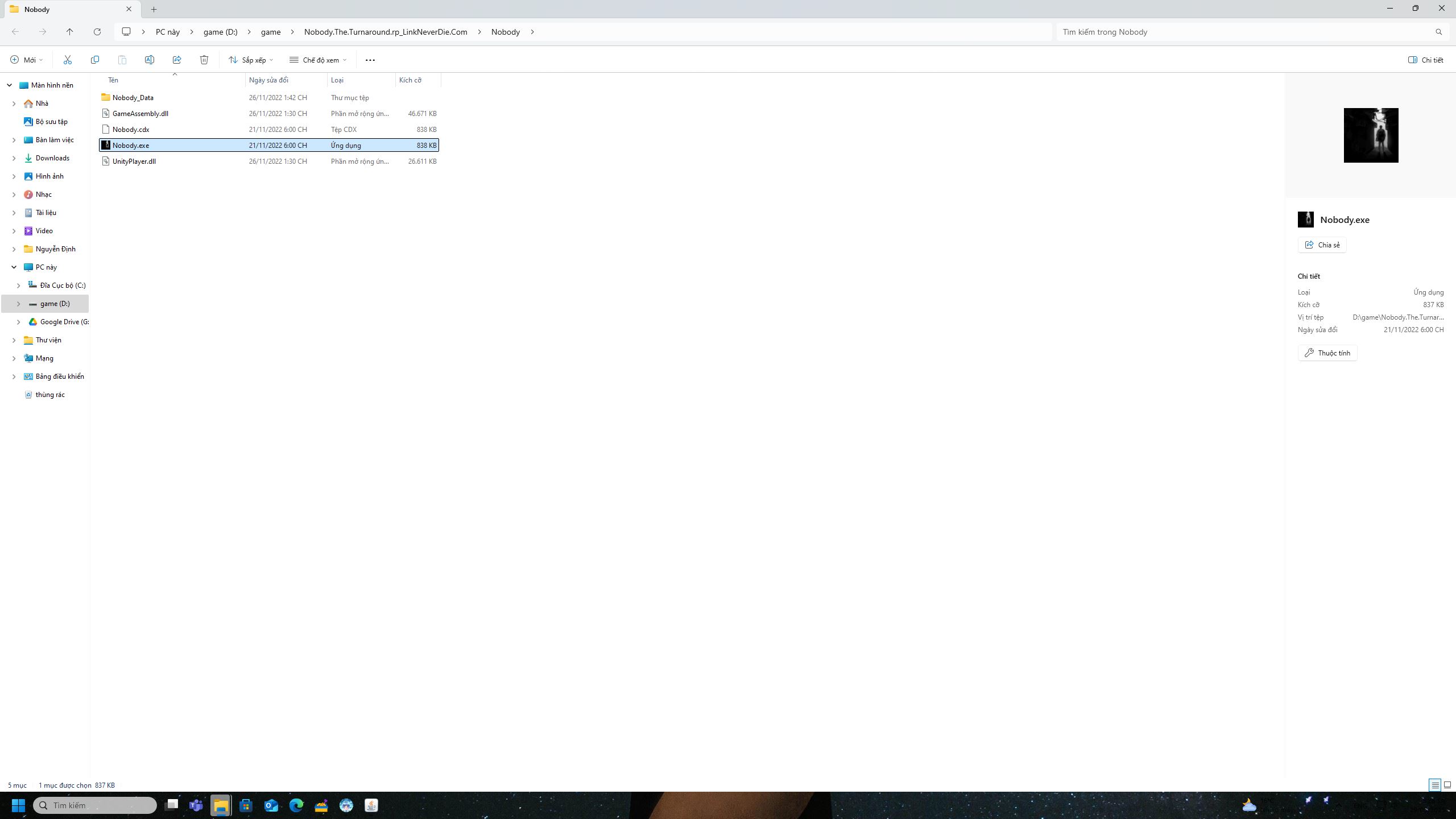Toggle the Chi tiết details pane button
1456x819 pixels.
(x=1425, y=60)
